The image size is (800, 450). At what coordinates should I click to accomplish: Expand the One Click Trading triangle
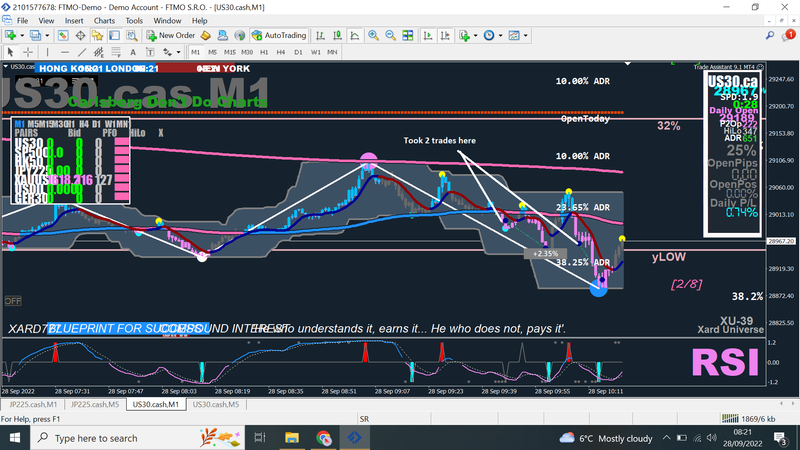coord(6,66)
